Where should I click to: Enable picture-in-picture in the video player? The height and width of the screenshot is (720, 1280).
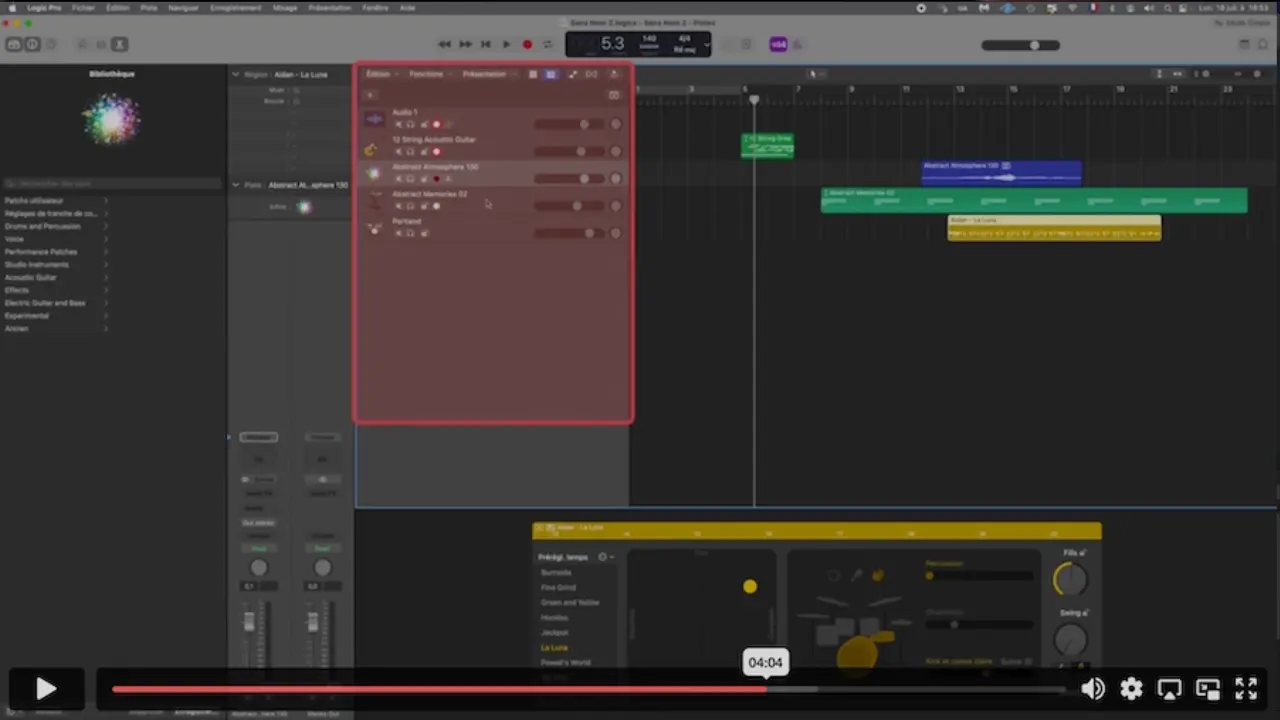coord(1208,688)
